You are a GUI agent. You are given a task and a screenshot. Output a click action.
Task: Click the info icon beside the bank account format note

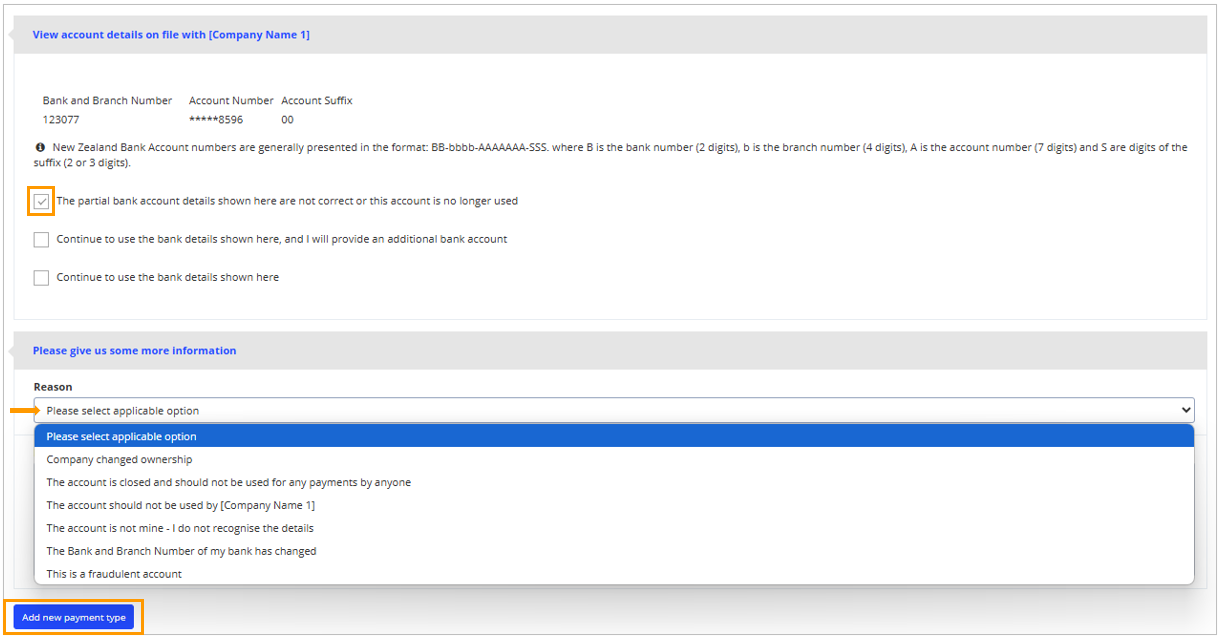[40, 147]
